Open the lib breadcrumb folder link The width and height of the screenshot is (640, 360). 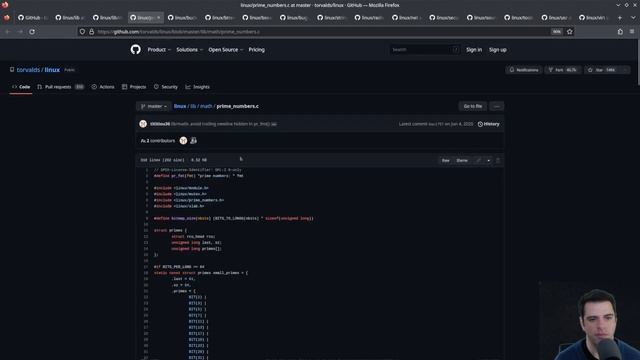193,106
